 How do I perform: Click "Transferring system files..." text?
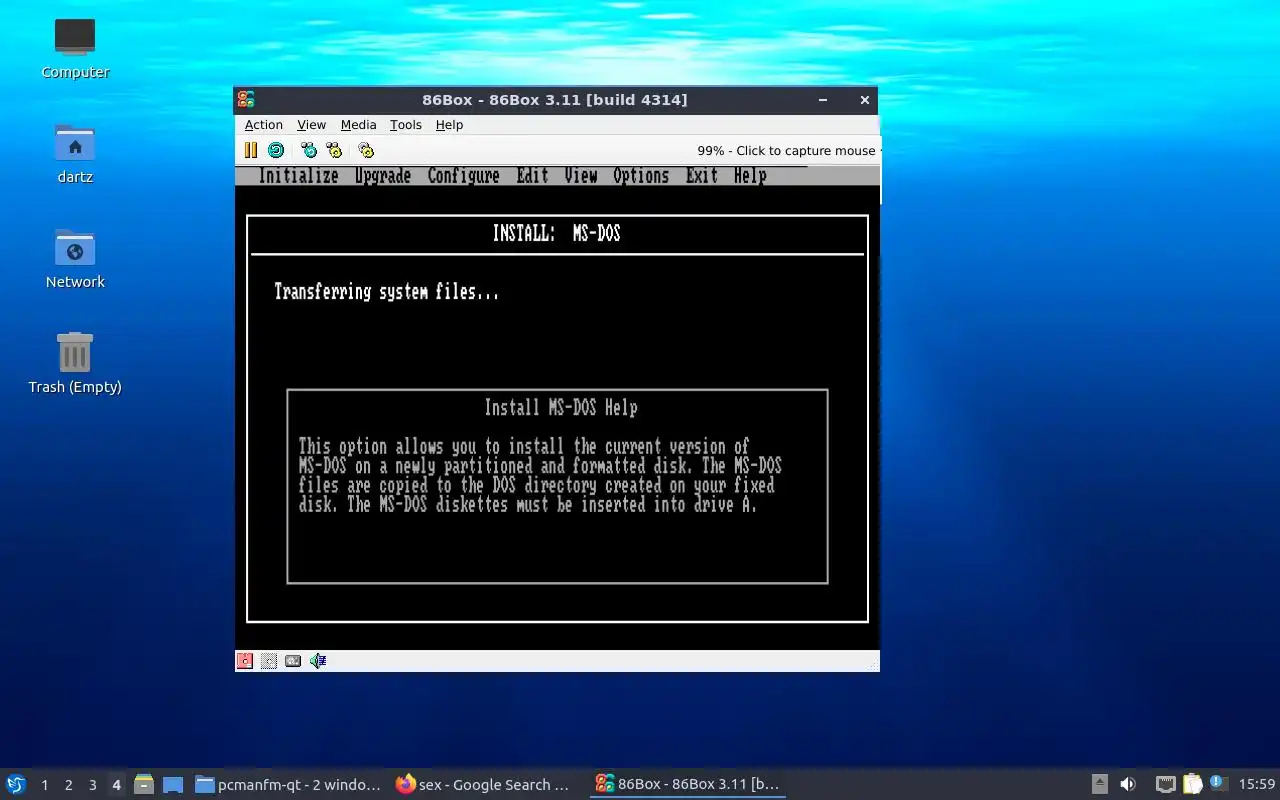coord(387,292)
